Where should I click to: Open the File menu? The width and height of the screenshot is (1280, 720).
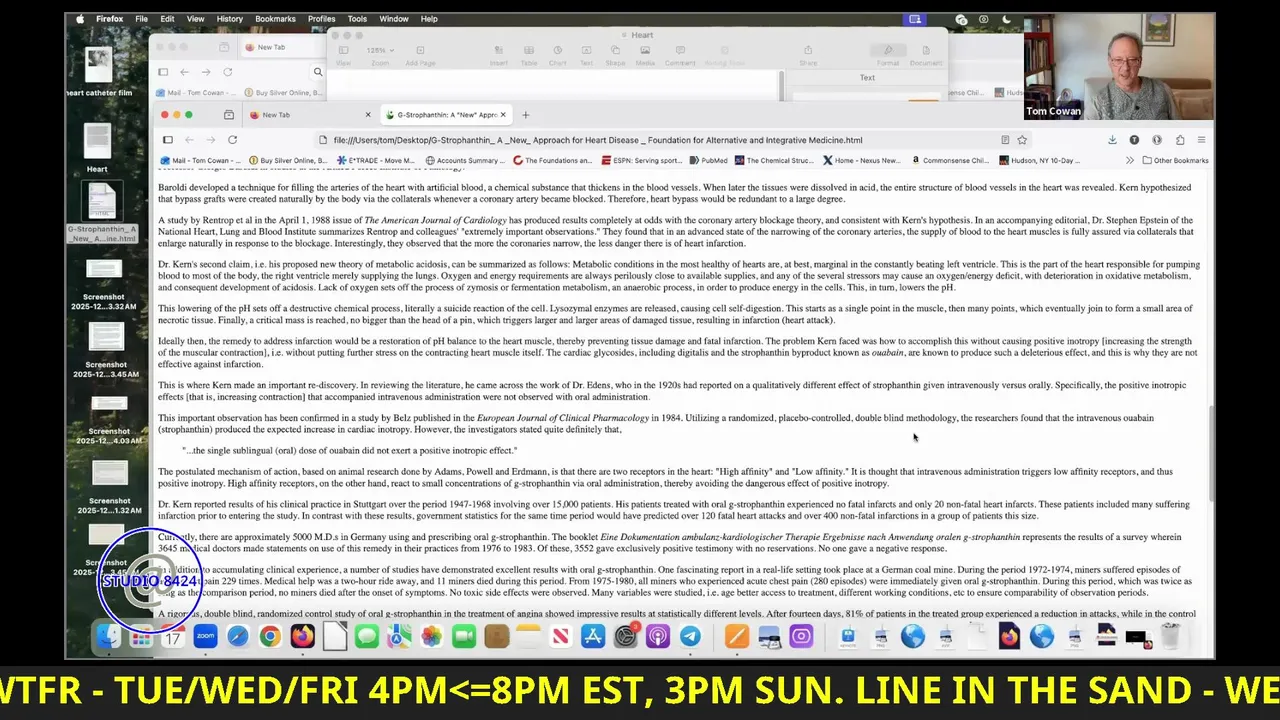coord(141,19)
